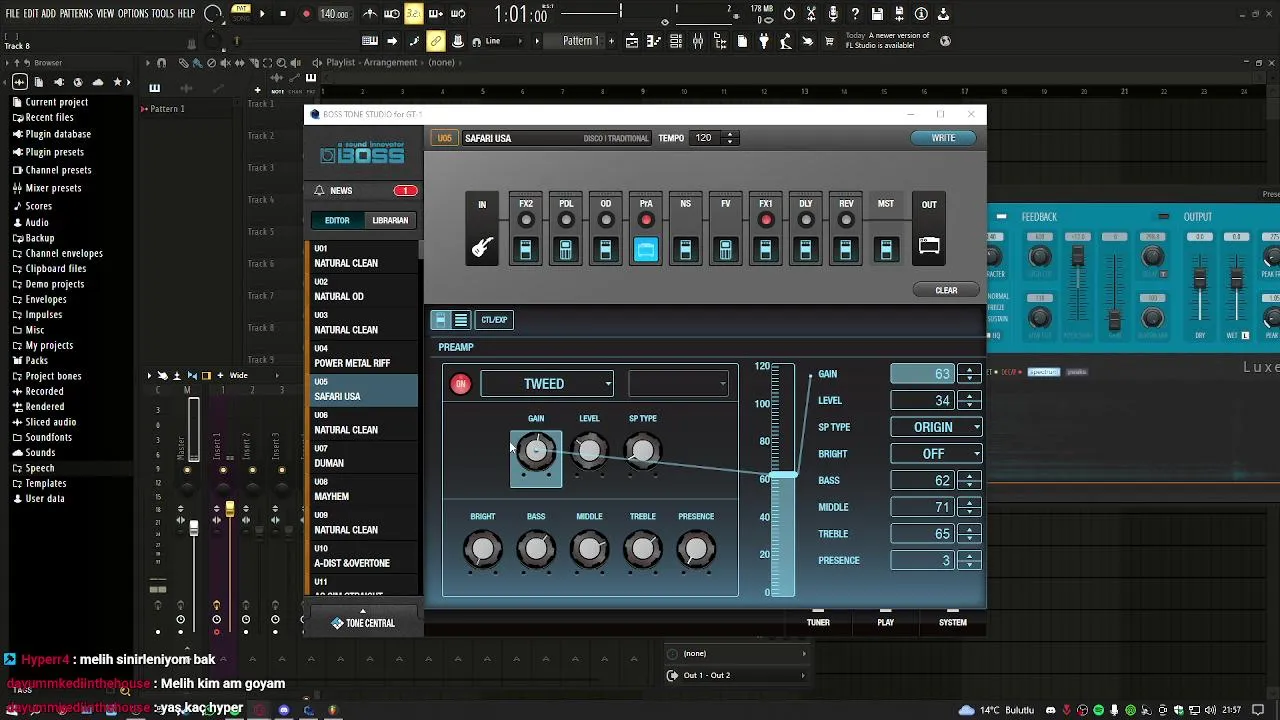Click the CLEAR button
Viewport: 1280px width, 720px height.
[946, 290]
